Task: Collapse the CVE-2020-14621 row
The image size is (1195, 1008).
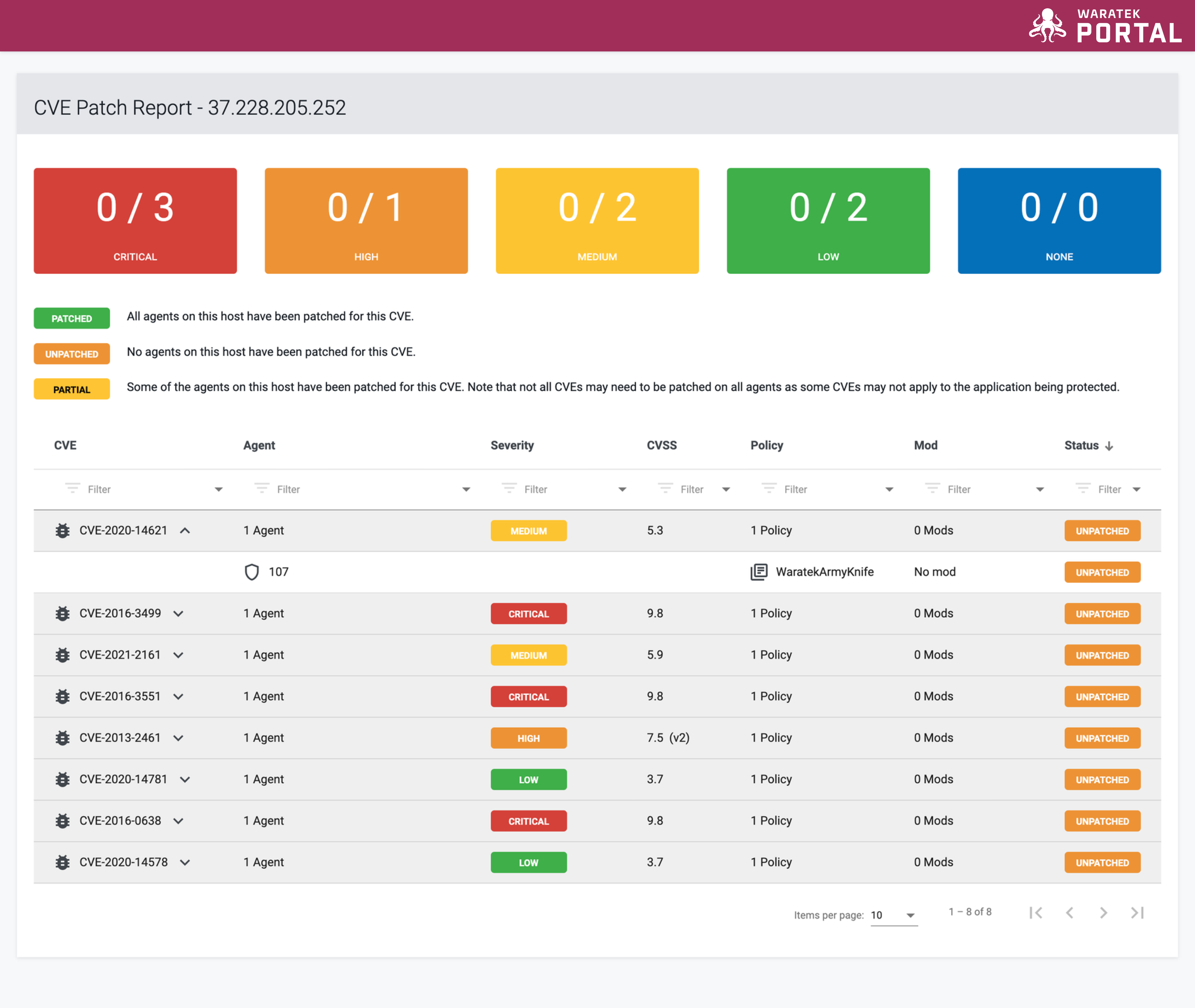Action: coord(185,530)
